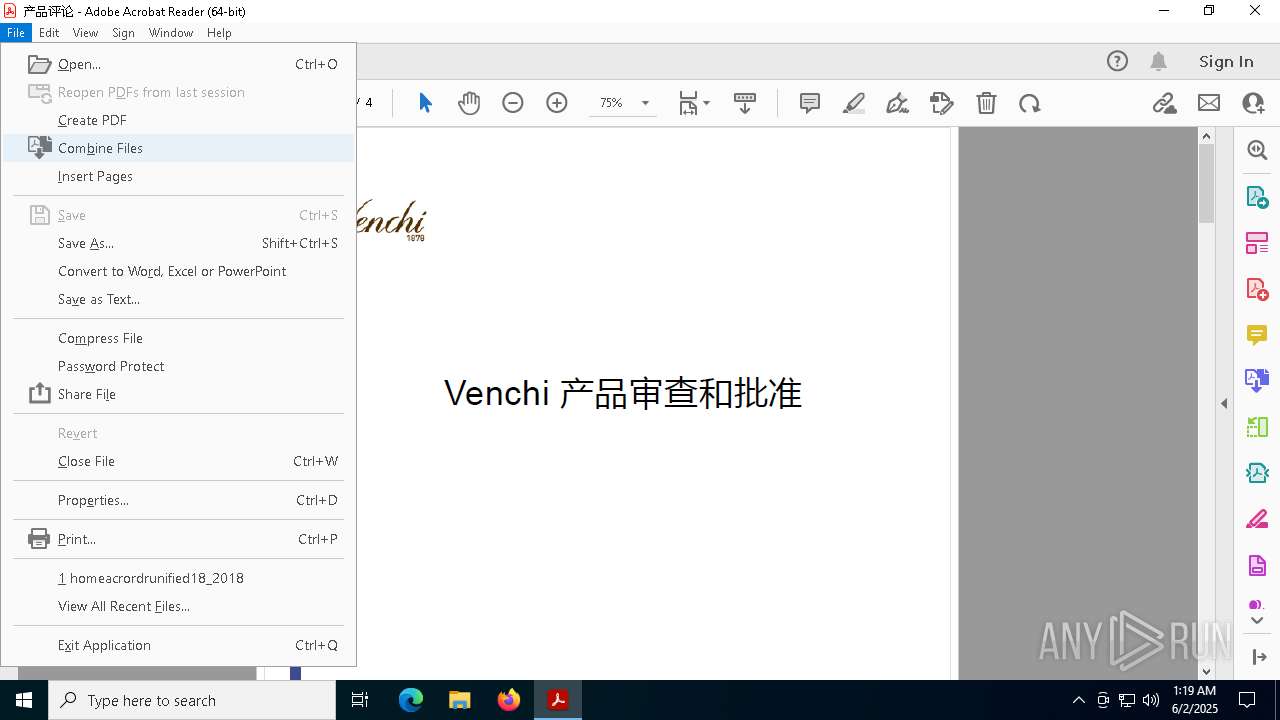The image size is (1280, 720).
Task: Collapse the right tools pane arrow
Action: pos(1224,404)
